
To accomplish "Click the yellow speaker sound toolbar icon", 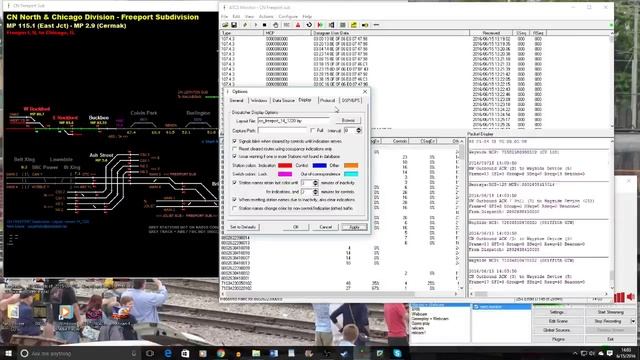I will 365,25.
